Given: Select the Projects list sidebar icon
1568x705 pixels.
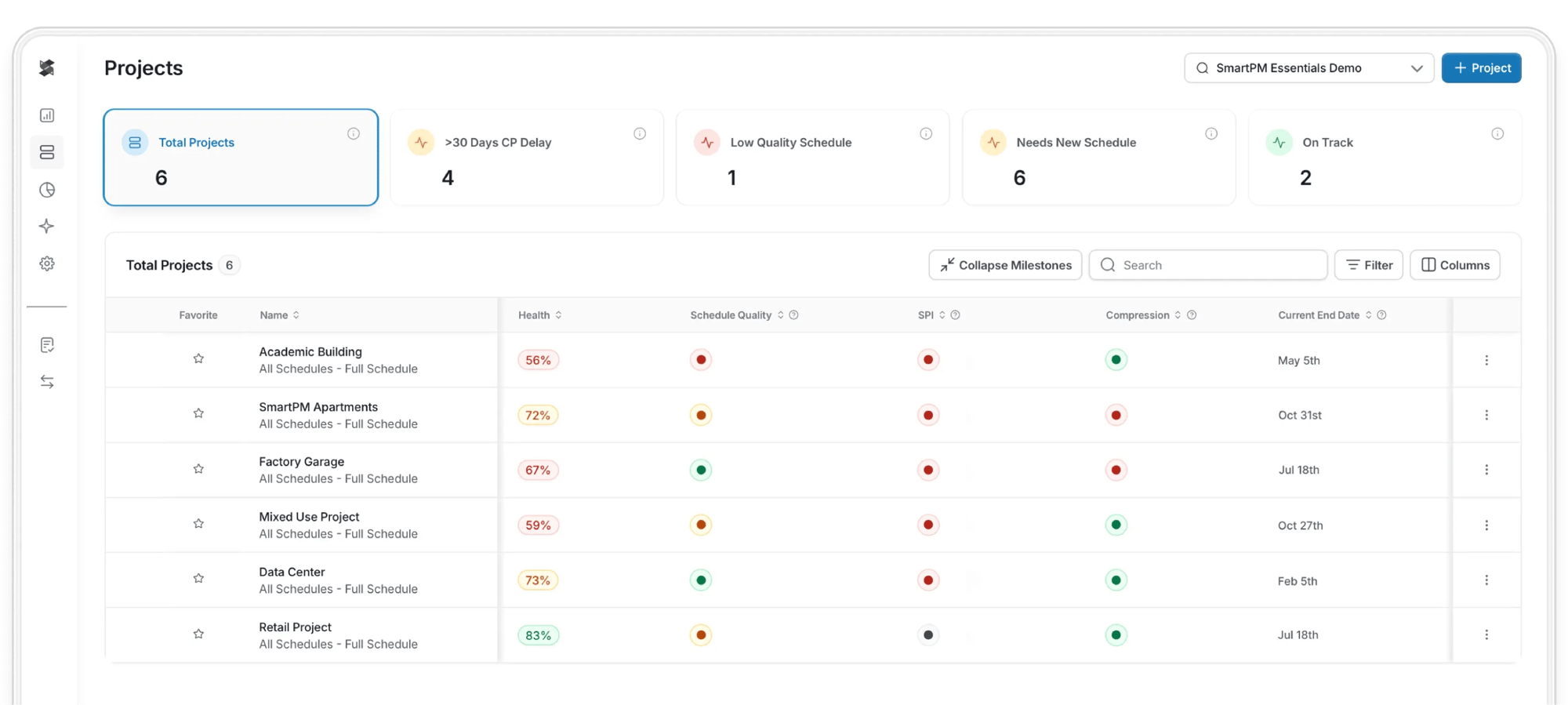Looking at the screenshot, I should click(x=47, y=152).
